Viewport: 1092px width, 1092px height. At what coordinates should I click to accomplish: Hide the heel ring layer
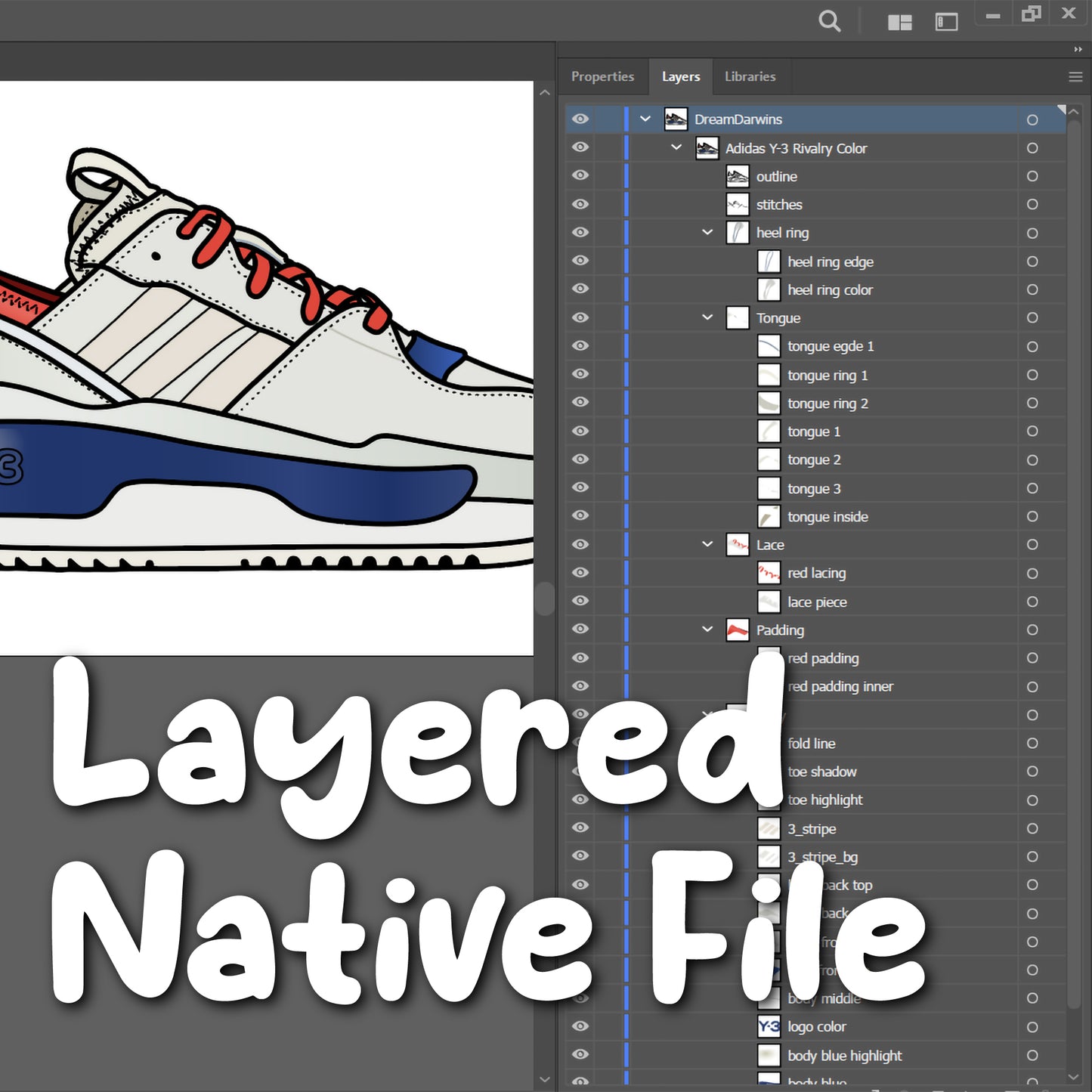point(580,232)
